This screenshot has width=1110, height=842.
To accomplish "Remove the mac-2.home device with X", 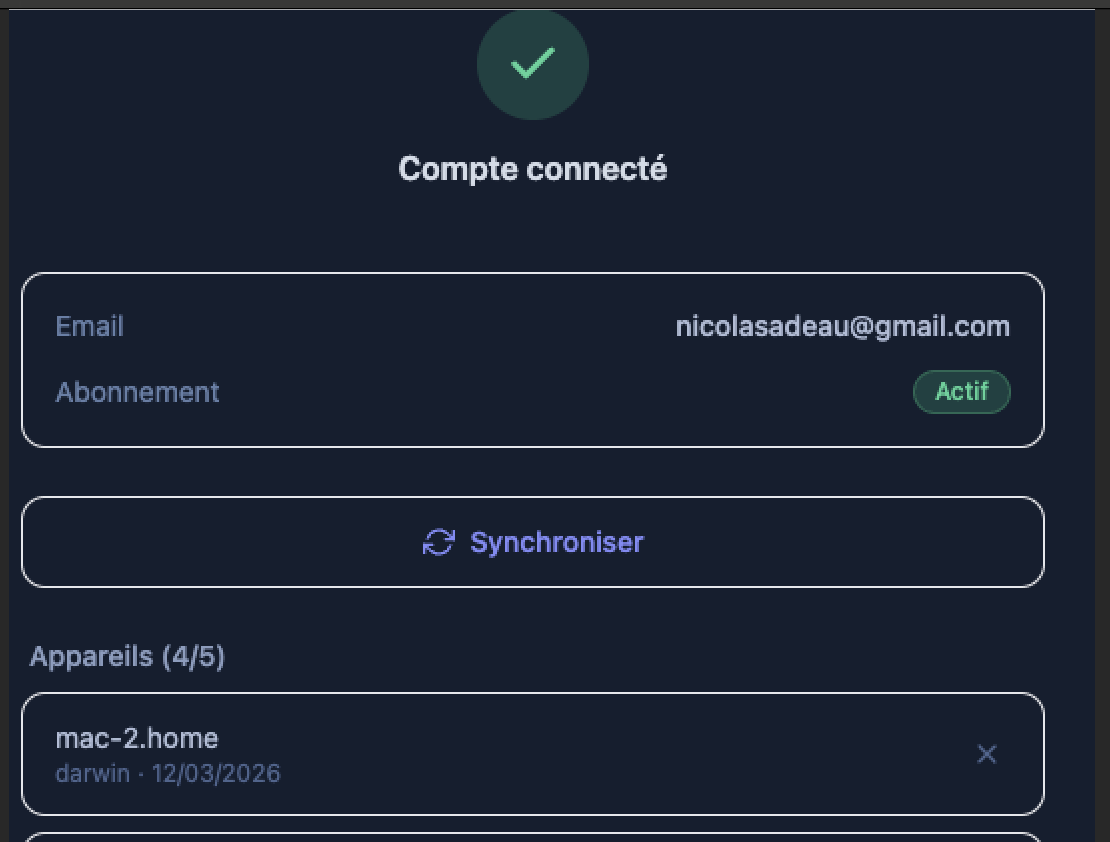I will pos(986,754).
